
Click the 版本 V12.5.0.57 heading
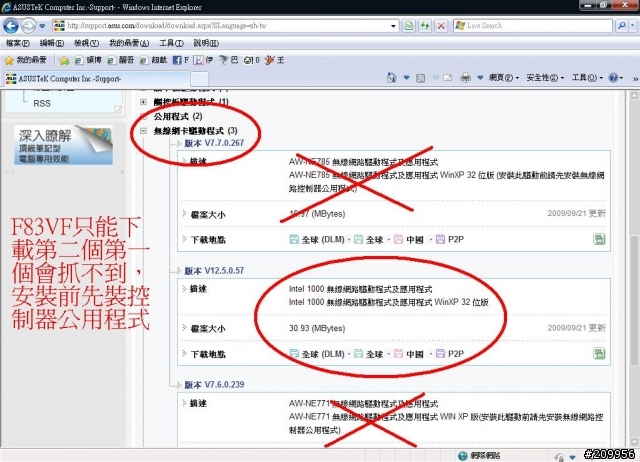[214, 271]
